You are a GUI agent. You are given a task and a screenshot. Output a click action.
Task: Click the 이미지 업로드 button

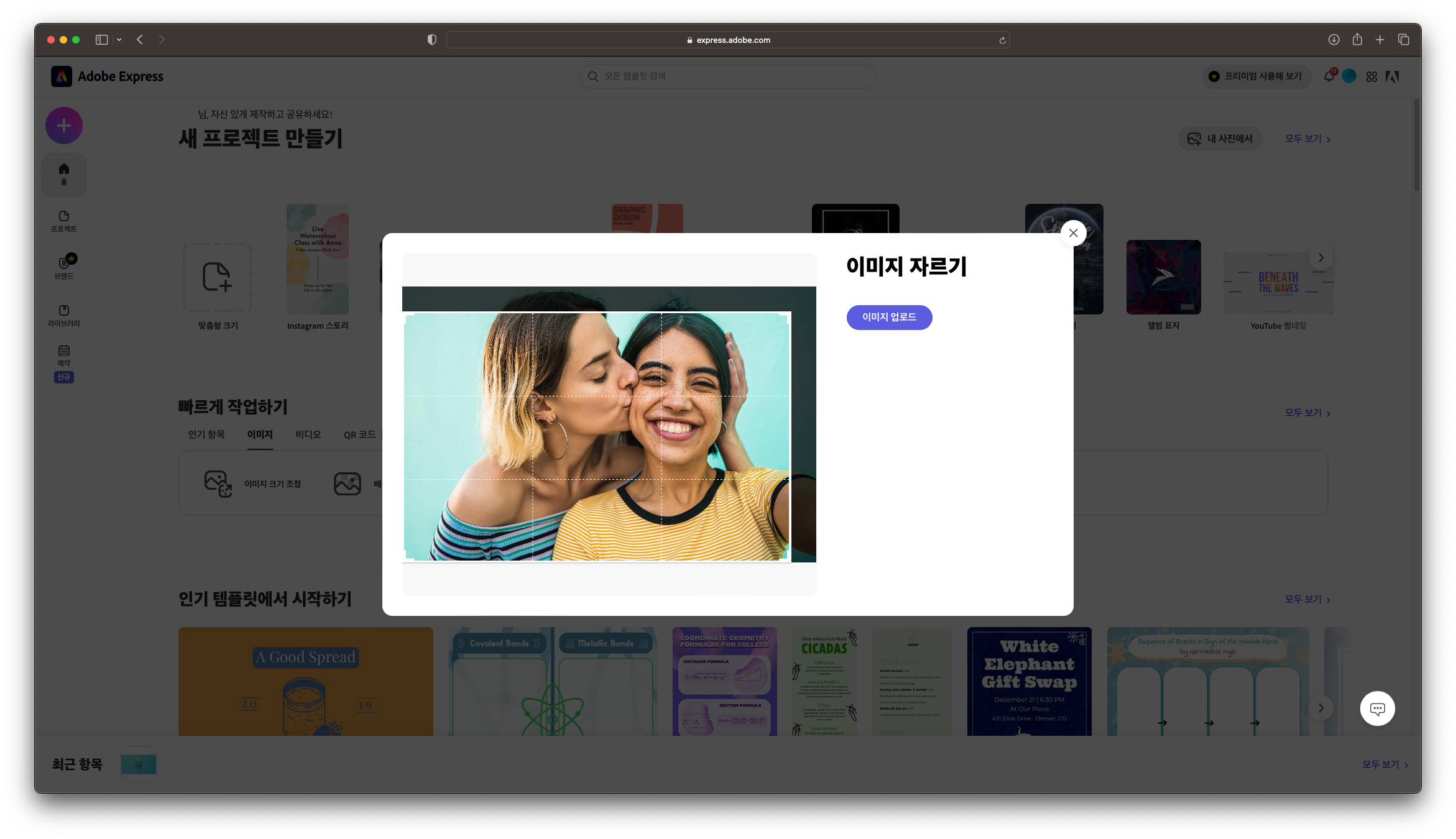(x=889, y=317)
